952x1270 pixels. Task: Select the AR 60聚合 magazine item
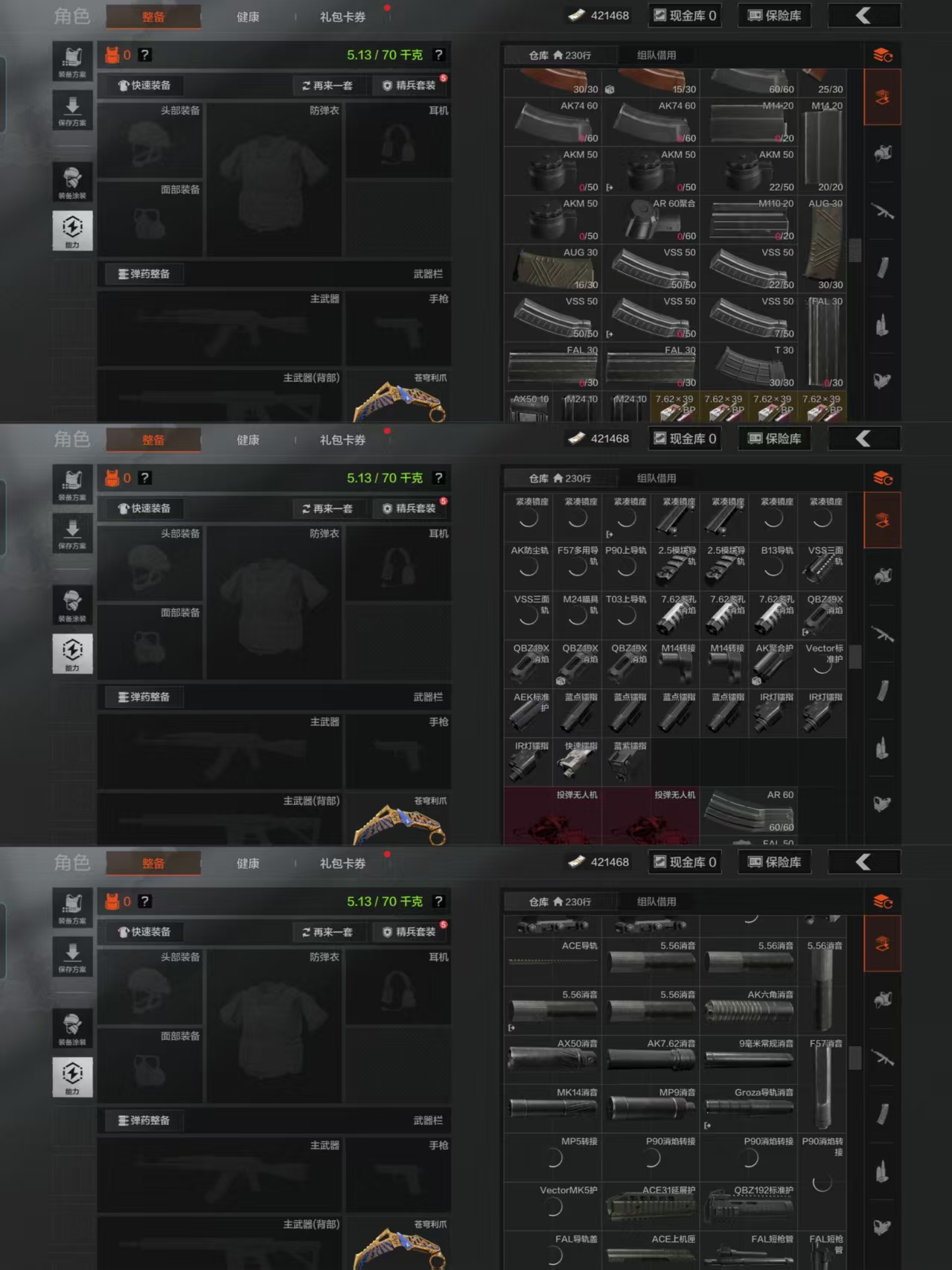[651, 220]
